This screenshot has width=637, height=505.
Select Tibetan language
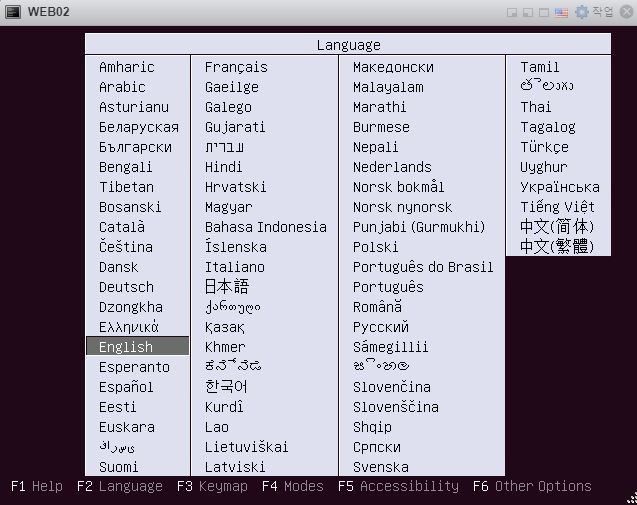tap(127, 187)
